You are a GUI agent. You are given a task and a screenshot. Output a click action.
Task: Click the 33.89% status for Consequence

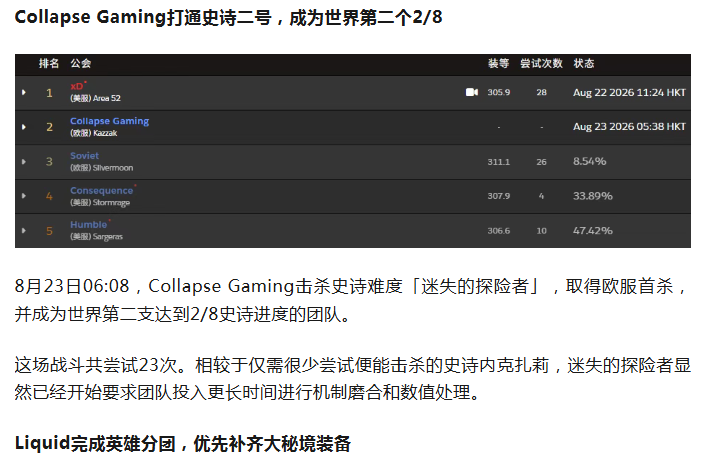pos(593,196)
